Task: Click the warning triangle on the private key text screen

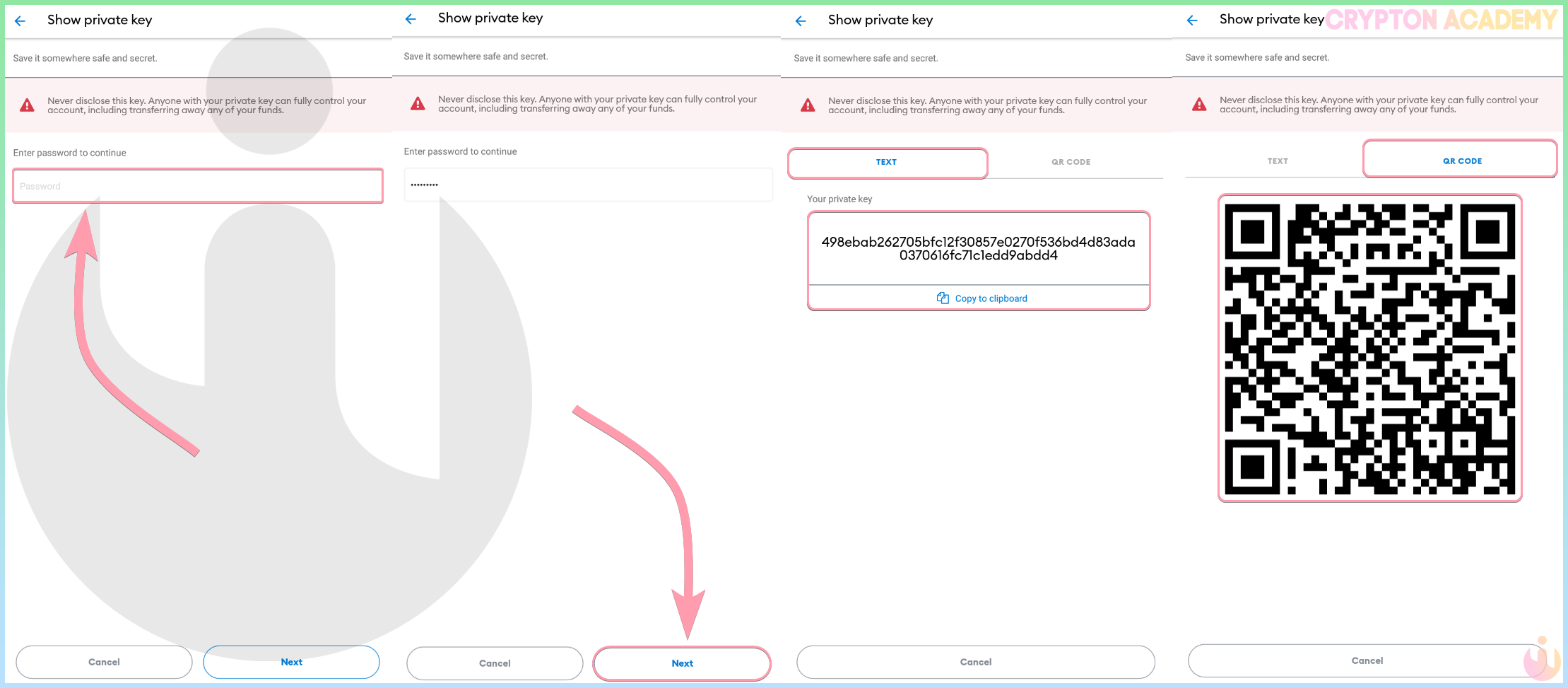Action: pyautogui.click(x=808, y=105)
